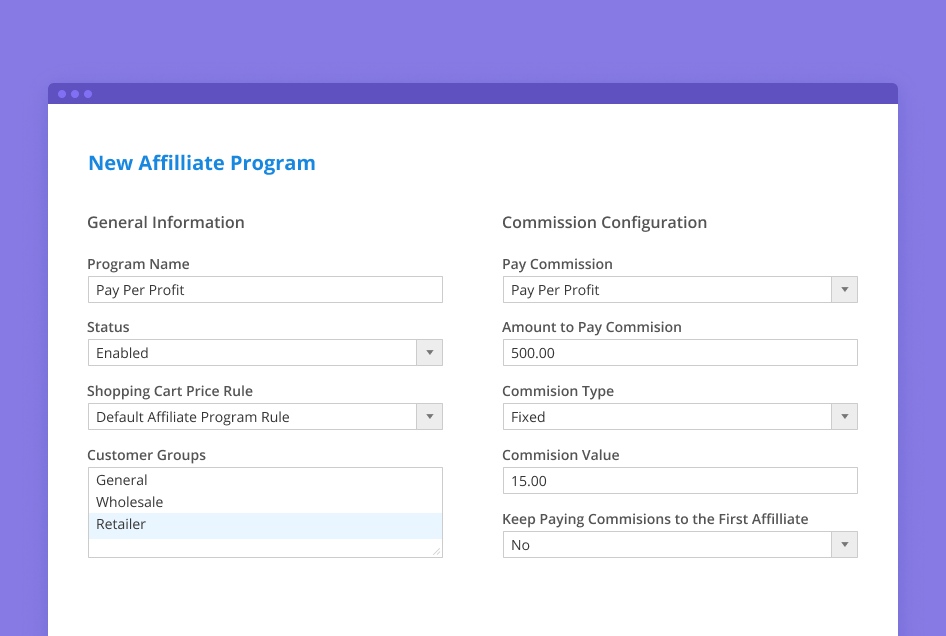This screenshot has height=636, width=946.
Task: Click the Commision Value input field
Action: (679, 481)
